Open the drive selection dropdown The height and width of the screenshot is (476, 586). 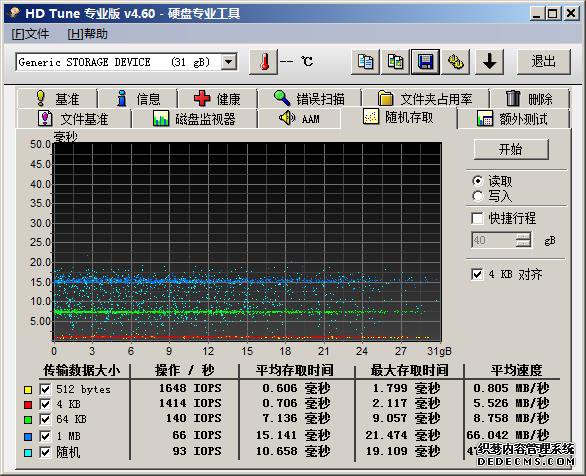(229, 62)
